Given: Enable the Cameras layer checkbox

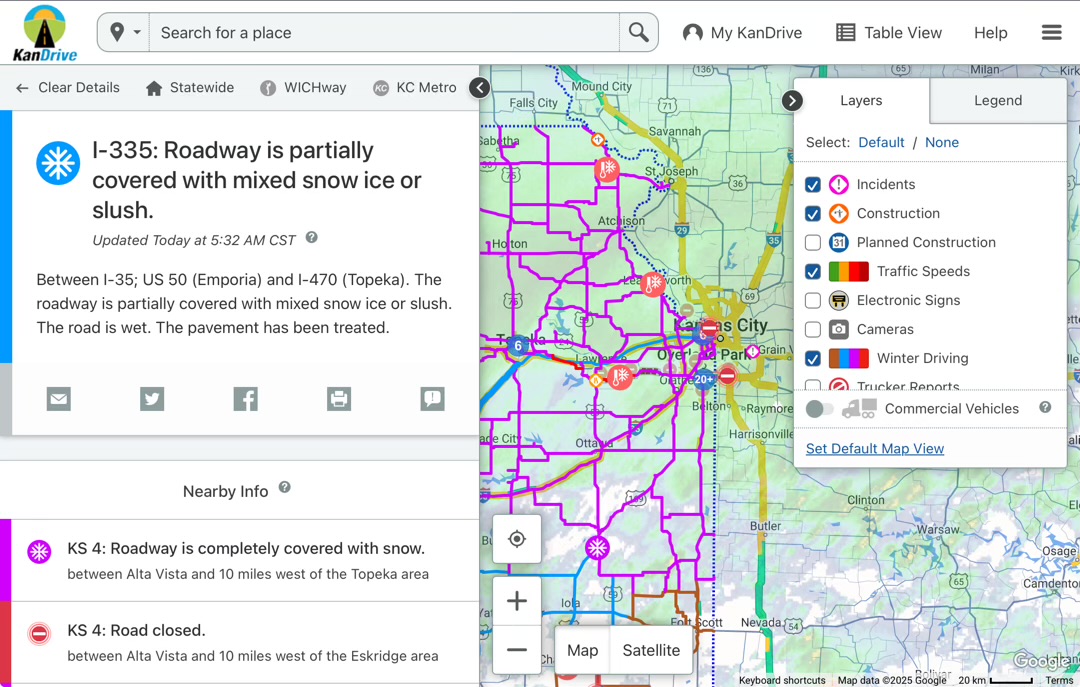Looking at the screenshot, I should point(813,330).
